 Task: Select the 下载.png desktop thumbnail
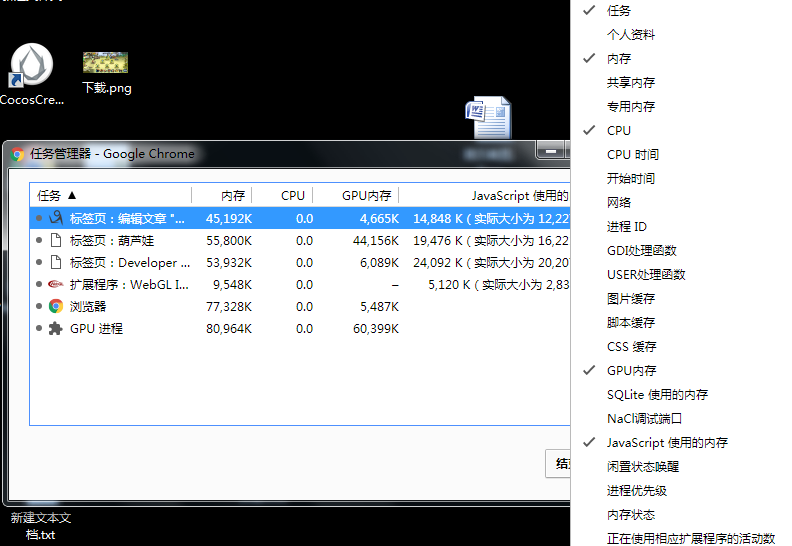[x=106, y=63]
